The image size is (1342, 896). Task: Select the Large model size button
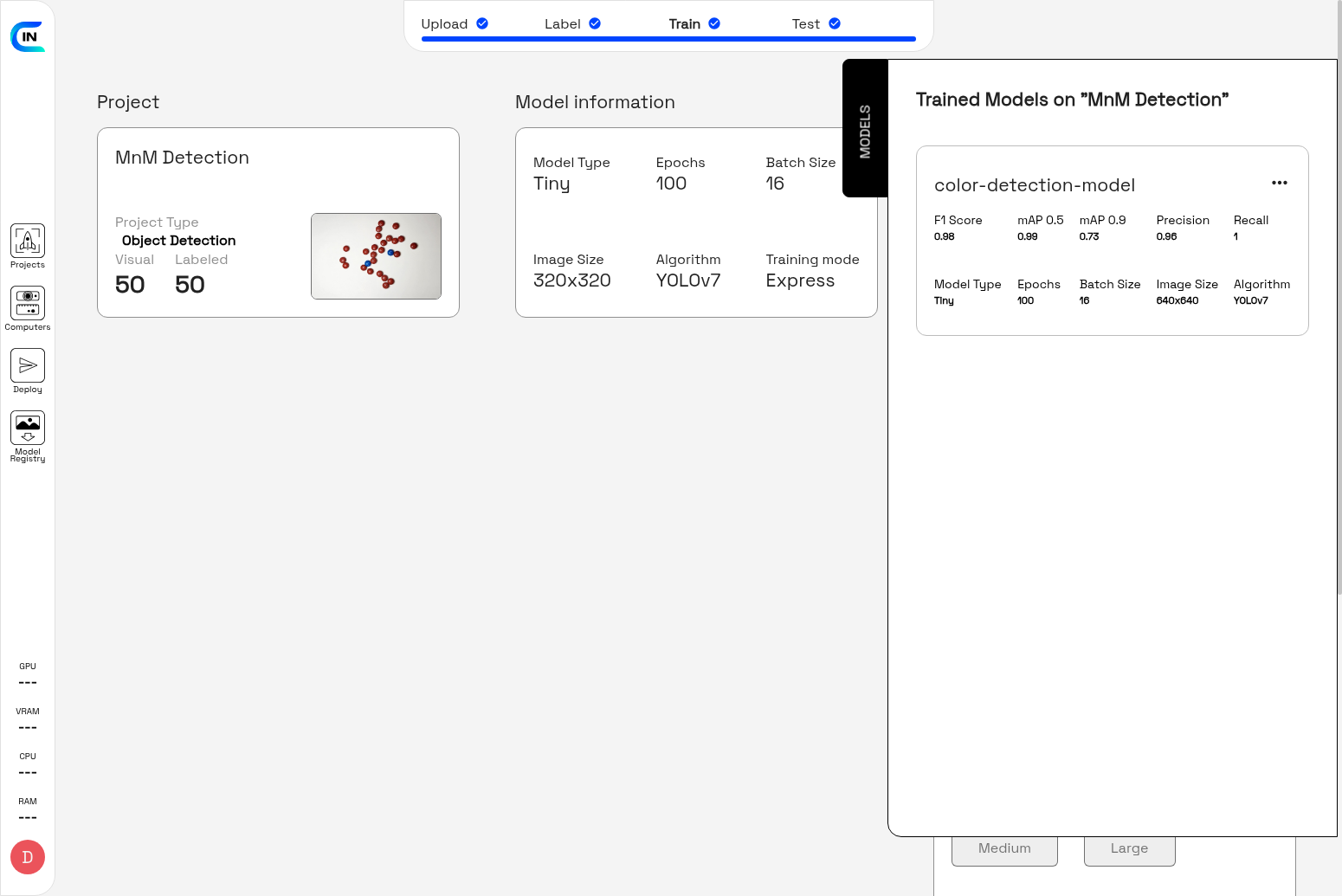pos(1129,849)
